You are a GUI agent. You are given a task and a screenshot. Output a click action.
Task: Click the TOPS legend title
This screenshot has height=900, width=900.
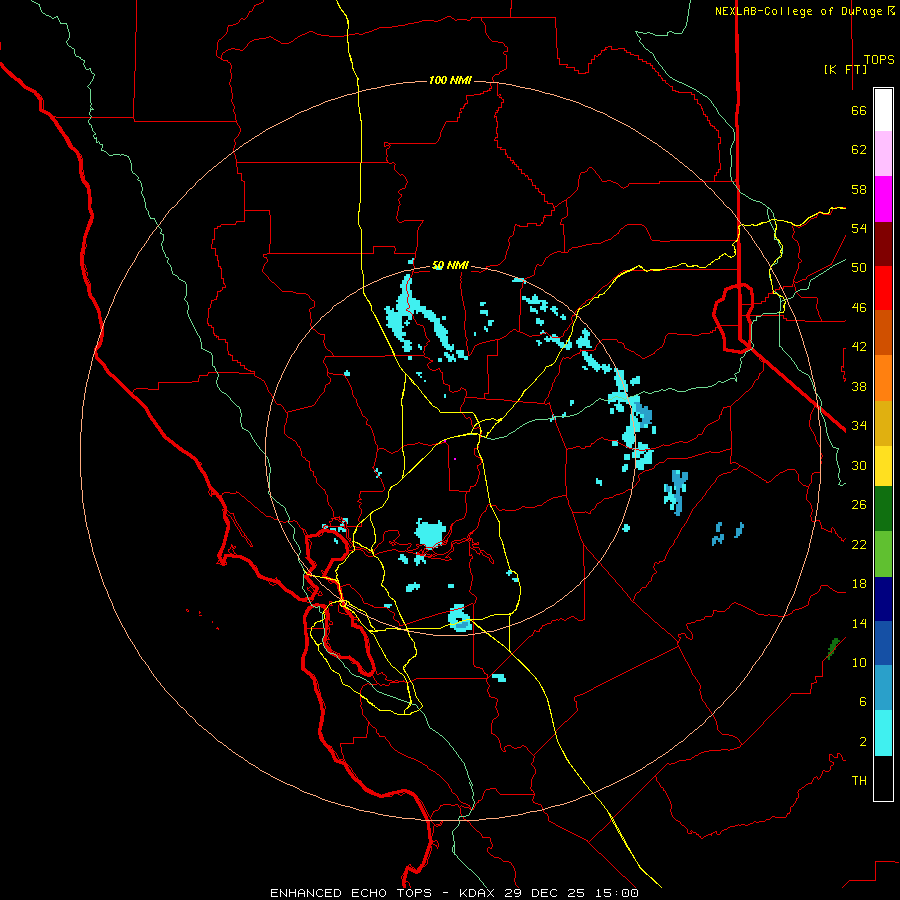tap(879, 59)
